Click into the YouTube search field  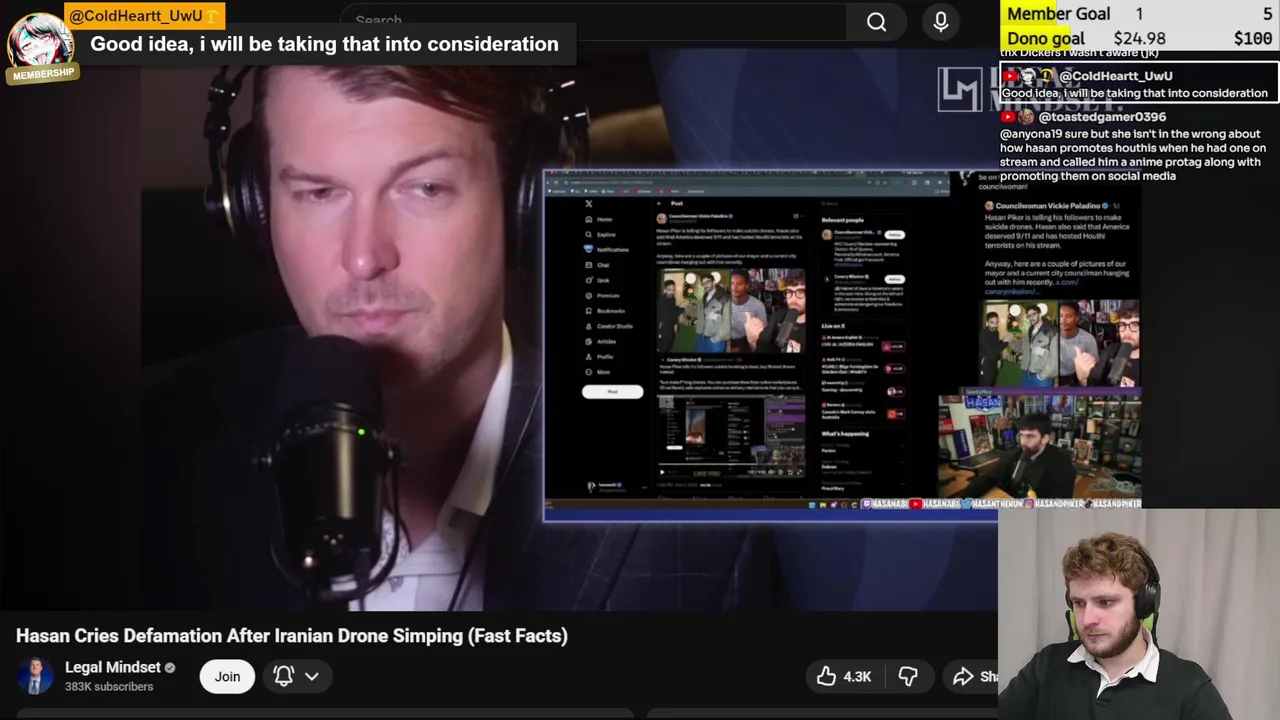click(592, 20)
